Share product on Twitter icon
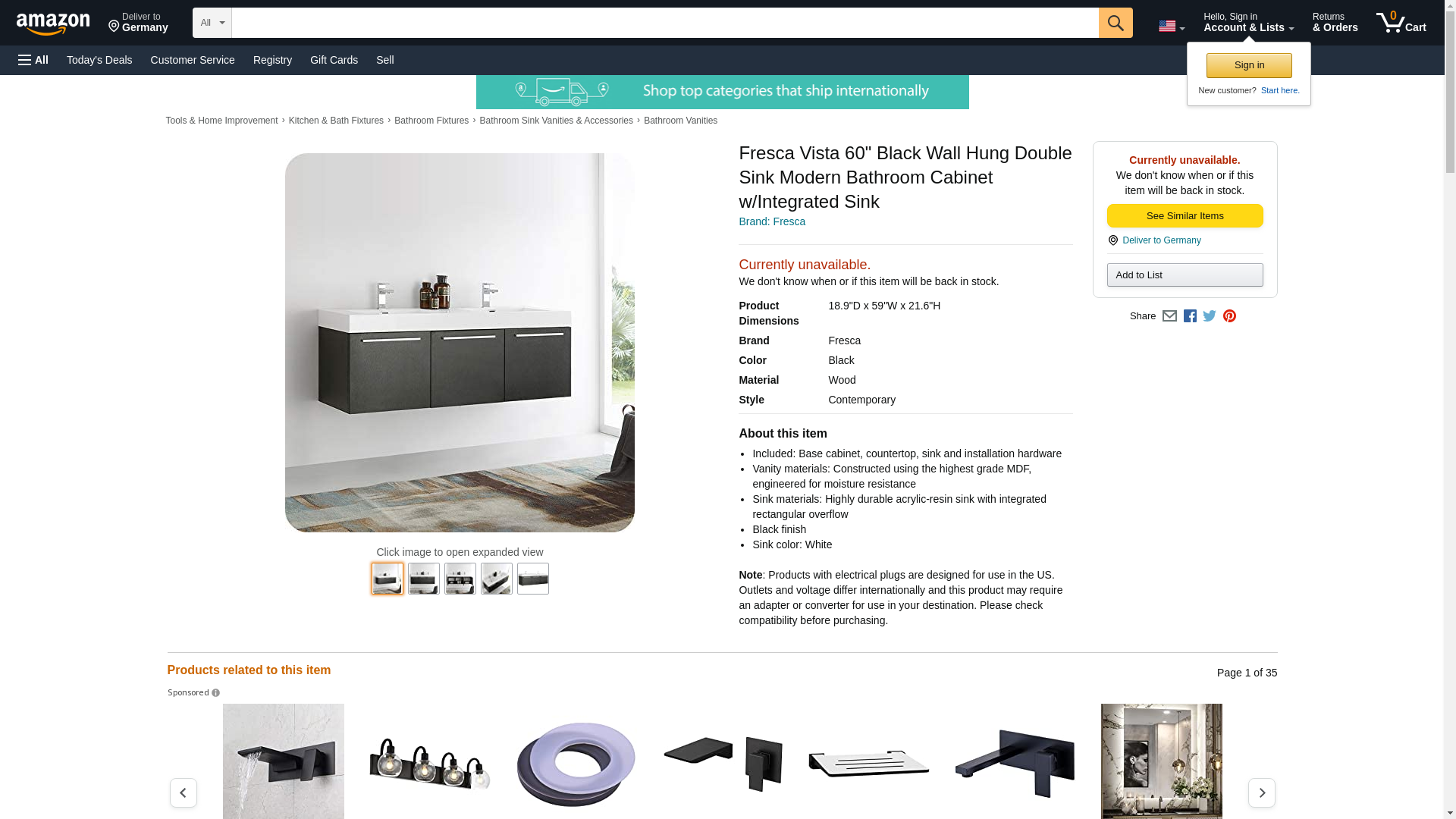The height and width of the screenshot is (819, 1456). [1210, 316]
